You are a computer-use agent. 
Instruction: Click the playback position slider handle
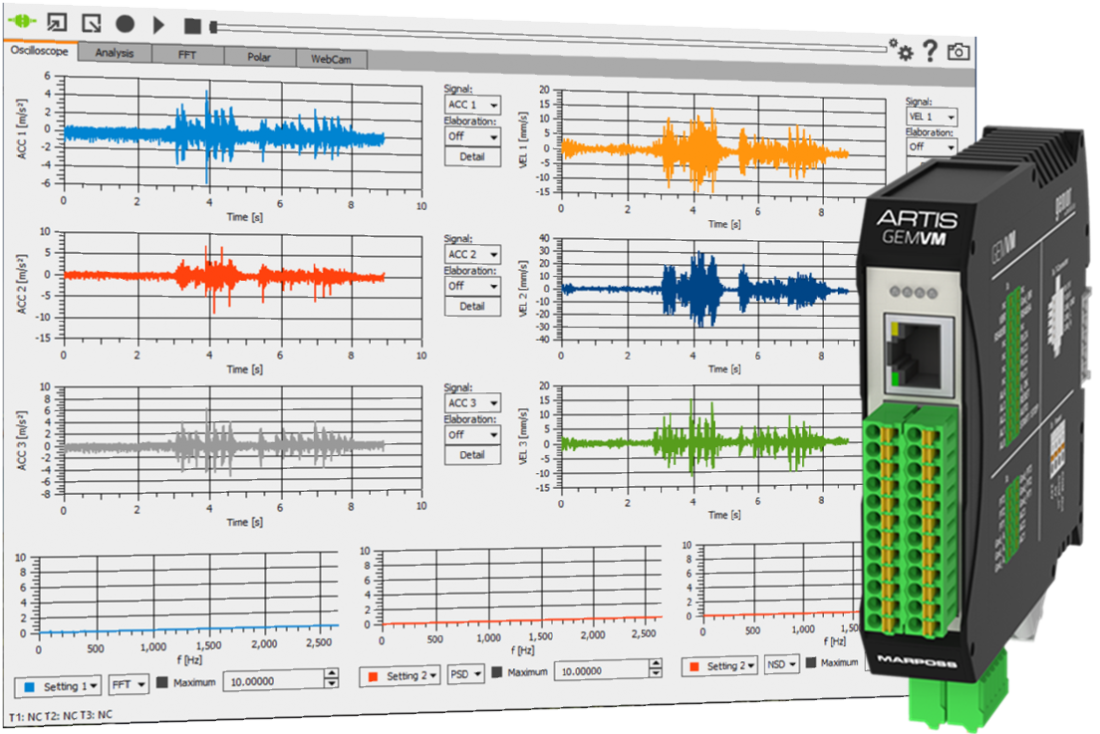(x=213, y=28)
